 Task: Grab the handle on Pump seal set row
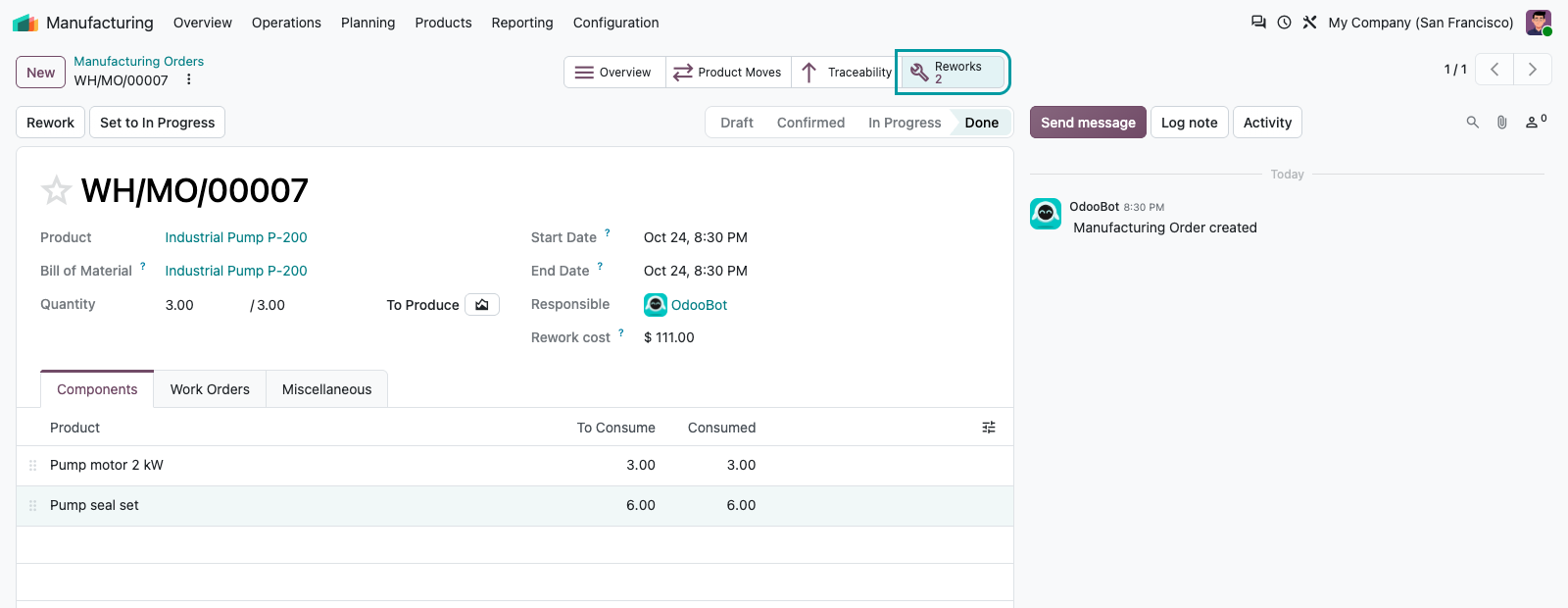pos(32,505)
